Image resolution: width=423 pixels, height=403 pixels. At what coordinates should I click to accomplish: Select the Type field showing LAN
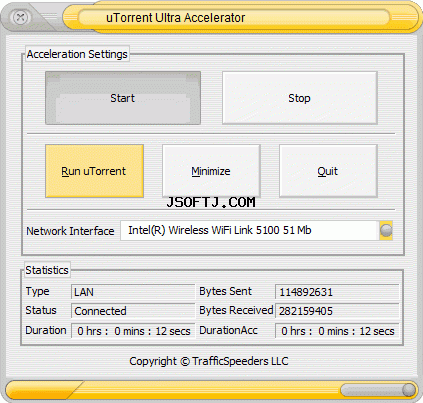pyautogui.click(x=133, y=292)
